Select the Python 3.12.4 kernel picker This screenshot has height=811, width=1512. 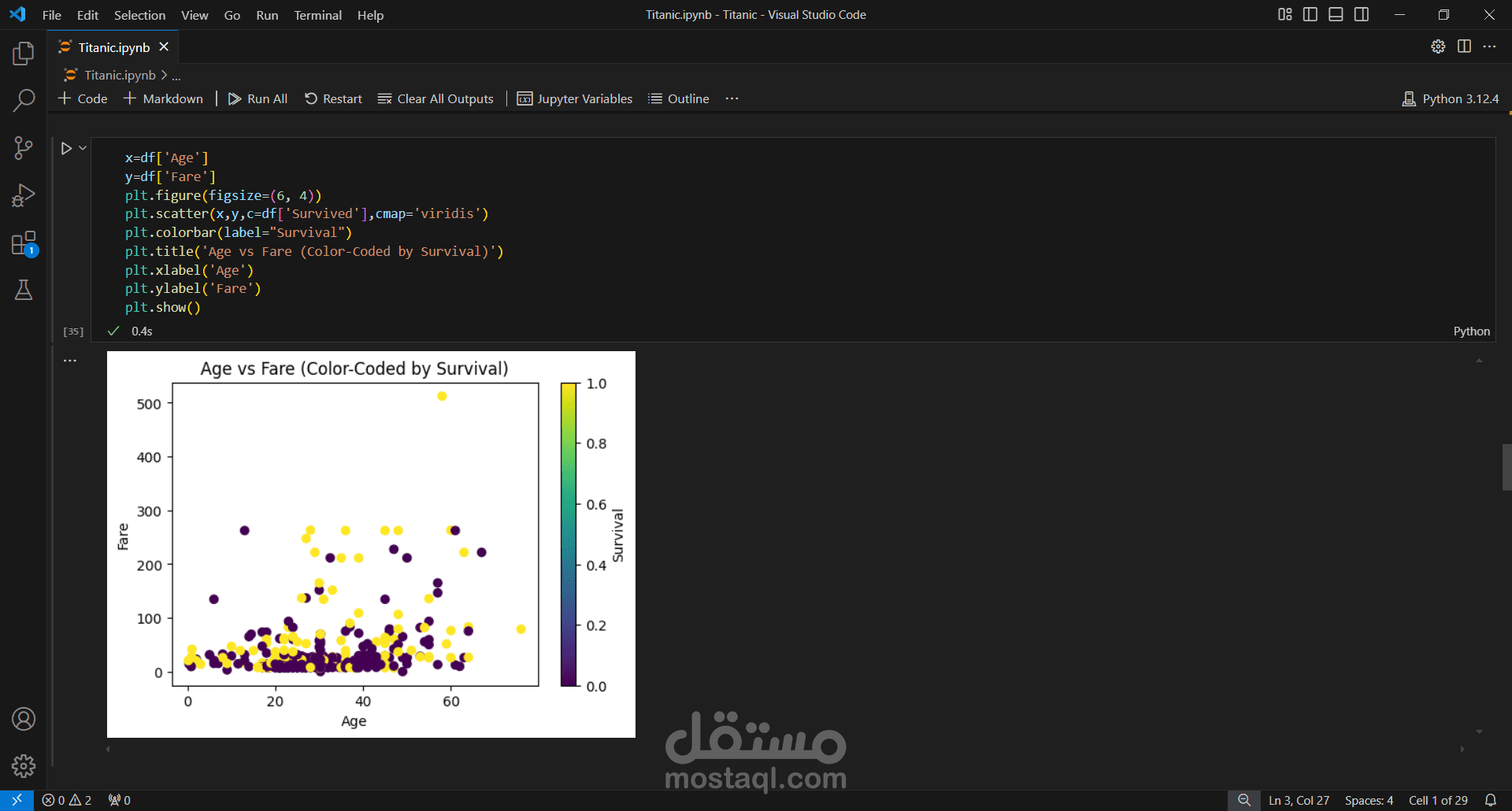[1450, 98]
